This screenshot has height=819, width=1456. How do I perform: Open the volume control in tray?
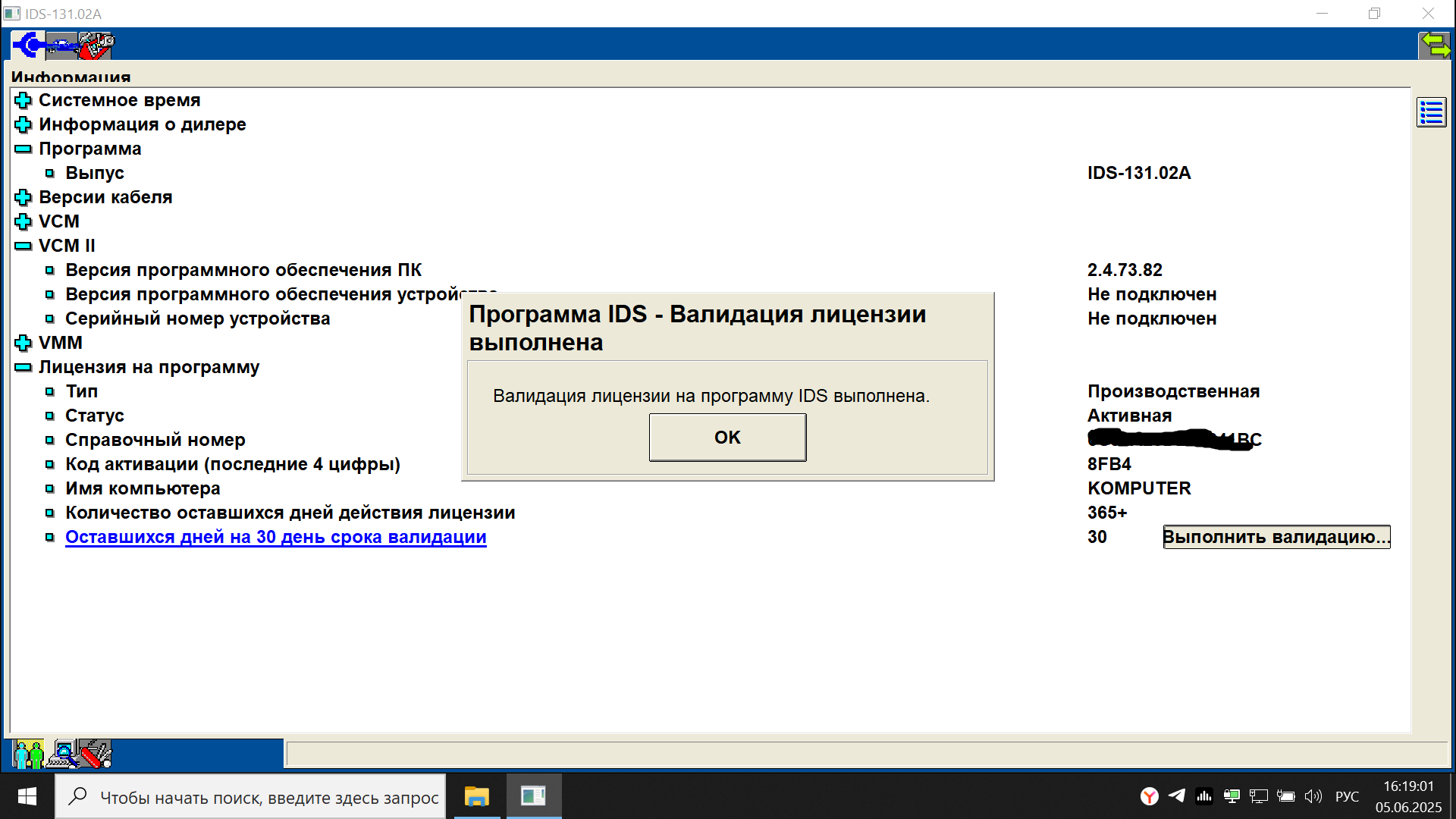(x=1313, y=796)
